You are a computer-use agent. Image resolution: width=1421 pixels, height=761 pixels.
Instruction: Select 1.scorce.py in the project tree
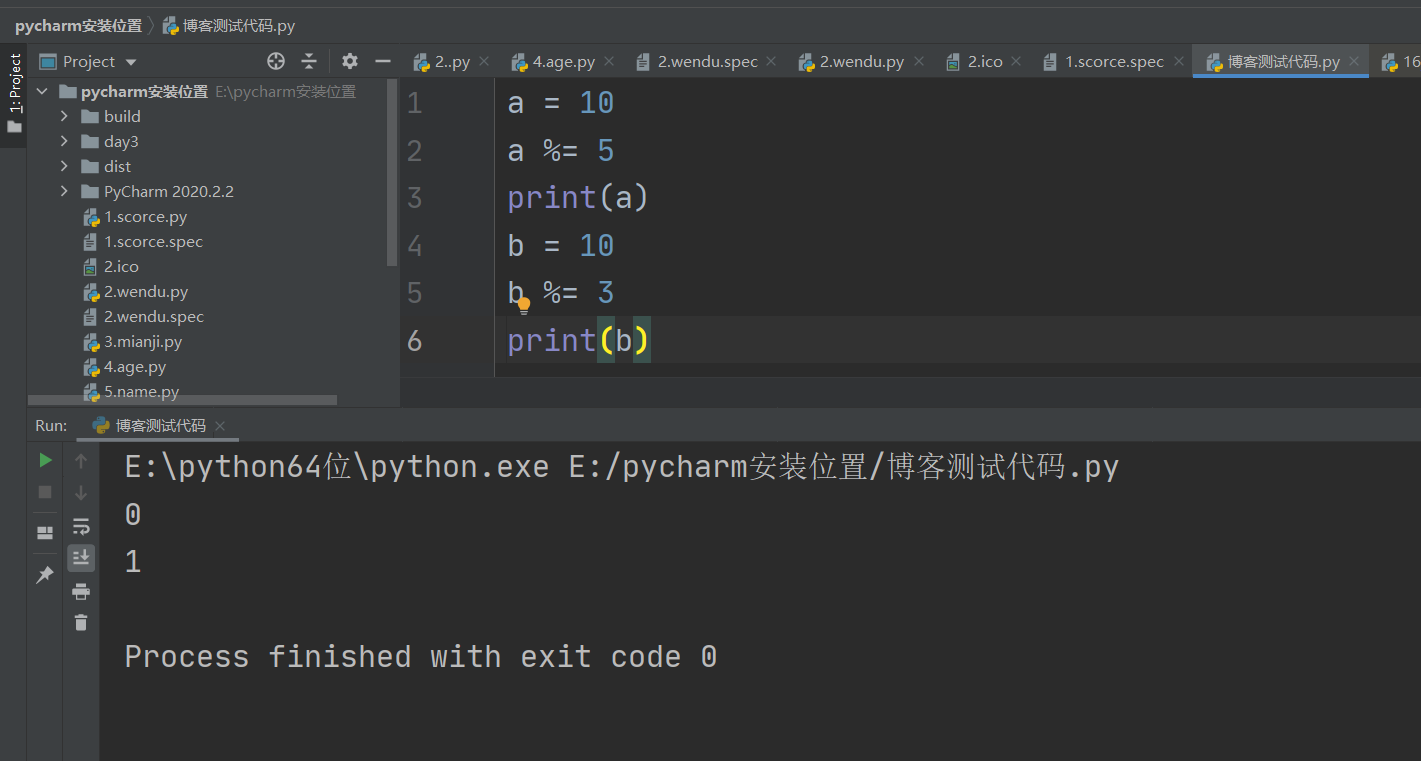pyautogui.click(x=145, y=216)
